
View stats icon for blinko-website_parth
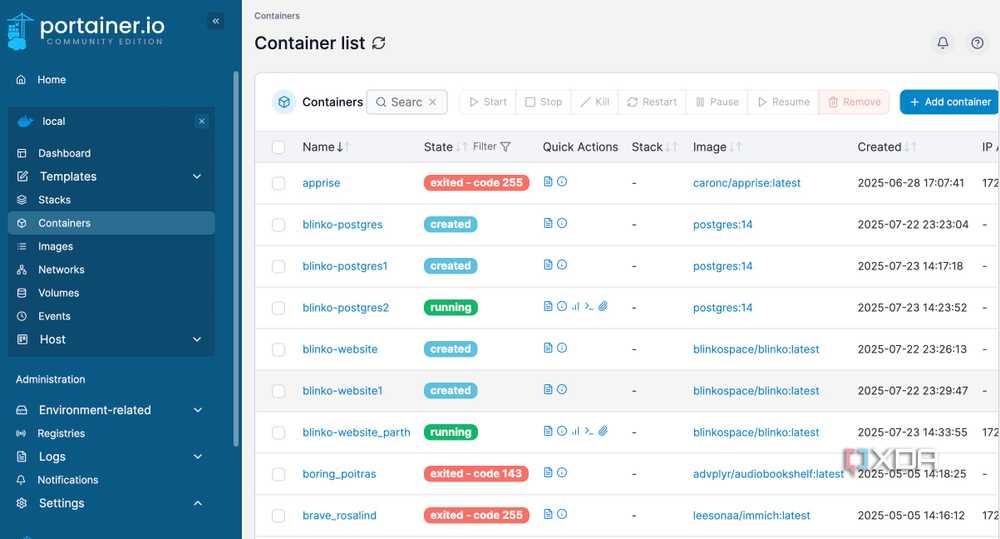pos(575,431)
